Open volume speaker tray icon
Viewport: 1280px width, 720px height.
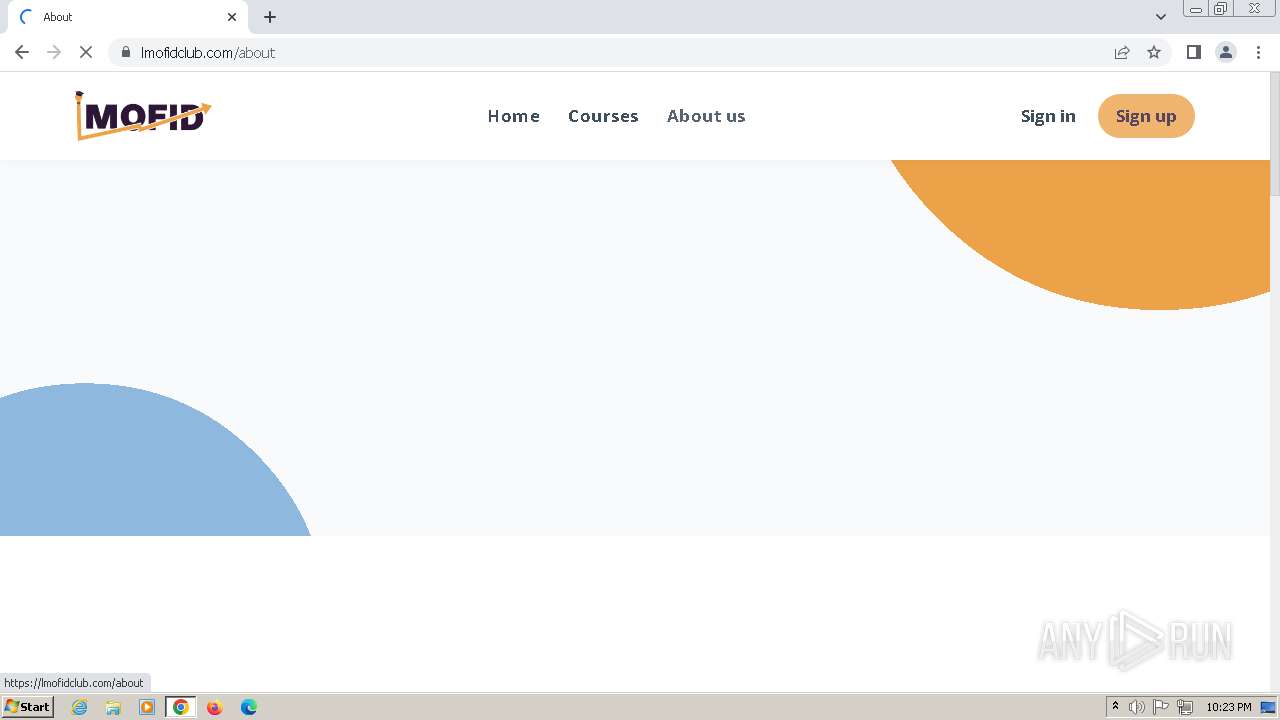(x=1137, y=707)
